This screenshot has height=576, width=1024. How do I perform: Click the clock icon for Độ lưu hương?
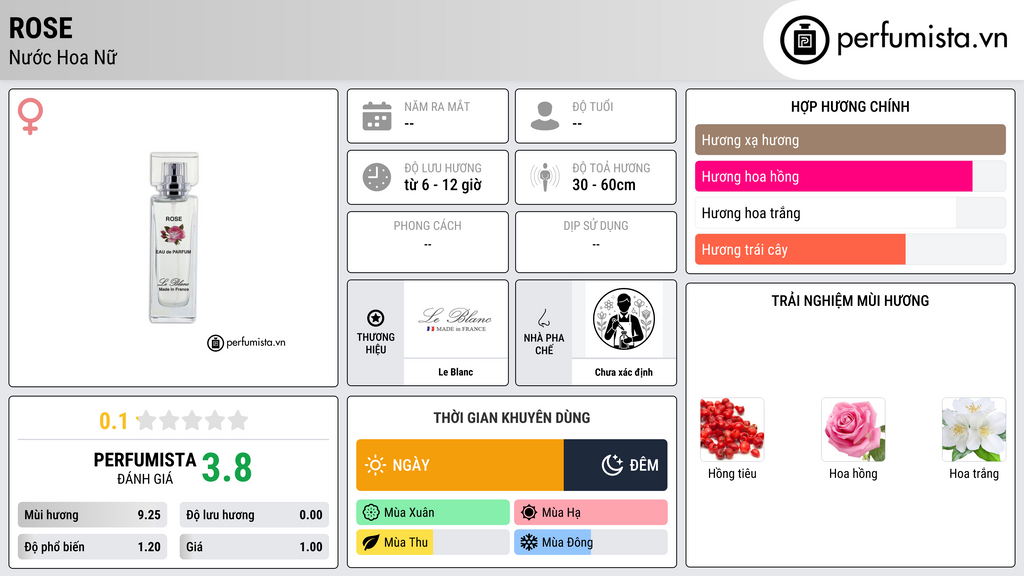click(x=377, y=177)
